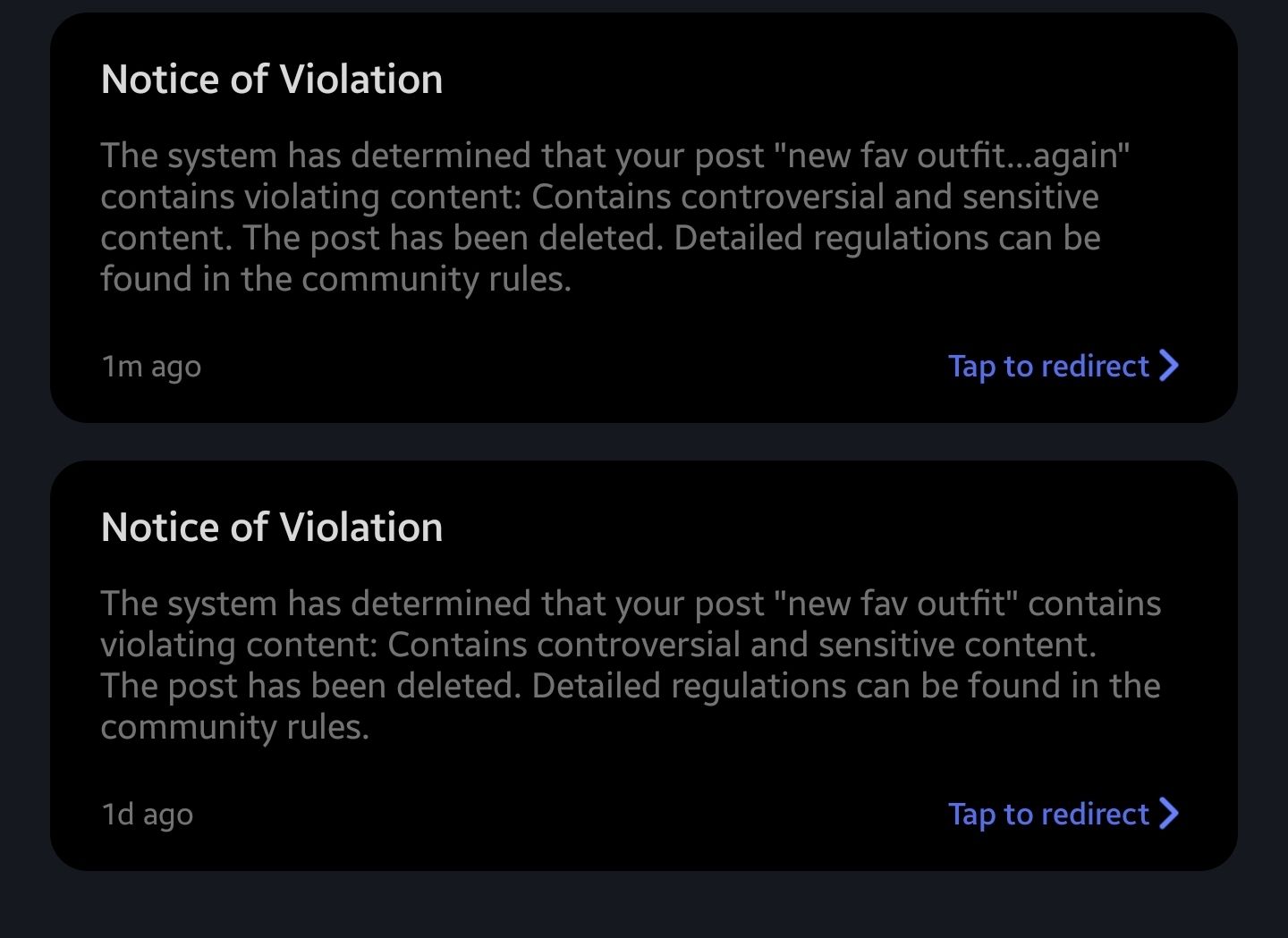Click the "1d ago" timestamp

point(147,815)
